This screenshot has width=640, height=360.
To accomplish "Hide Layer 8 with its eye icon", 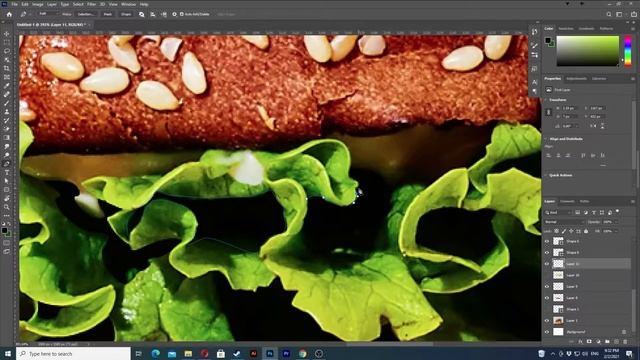I will pyautogui.click(x=547, y=298).
